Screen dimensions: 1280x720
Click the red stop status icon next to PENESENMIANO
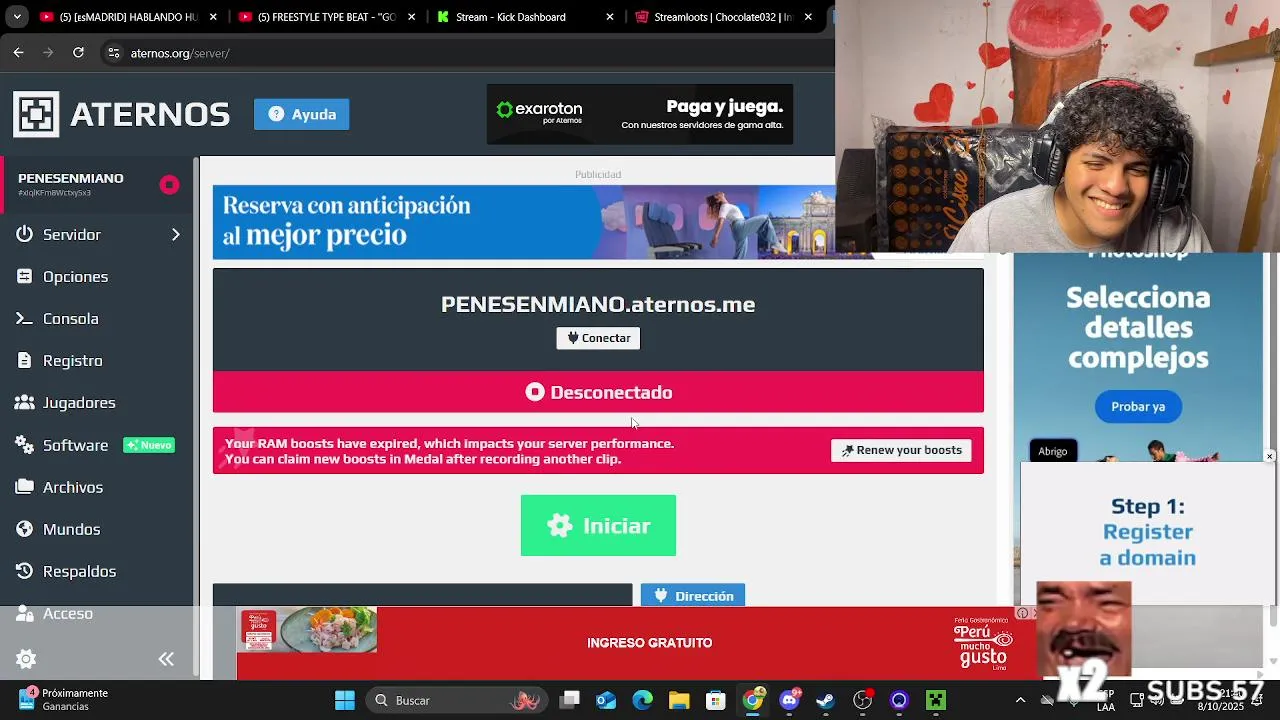tap(169, 184)
